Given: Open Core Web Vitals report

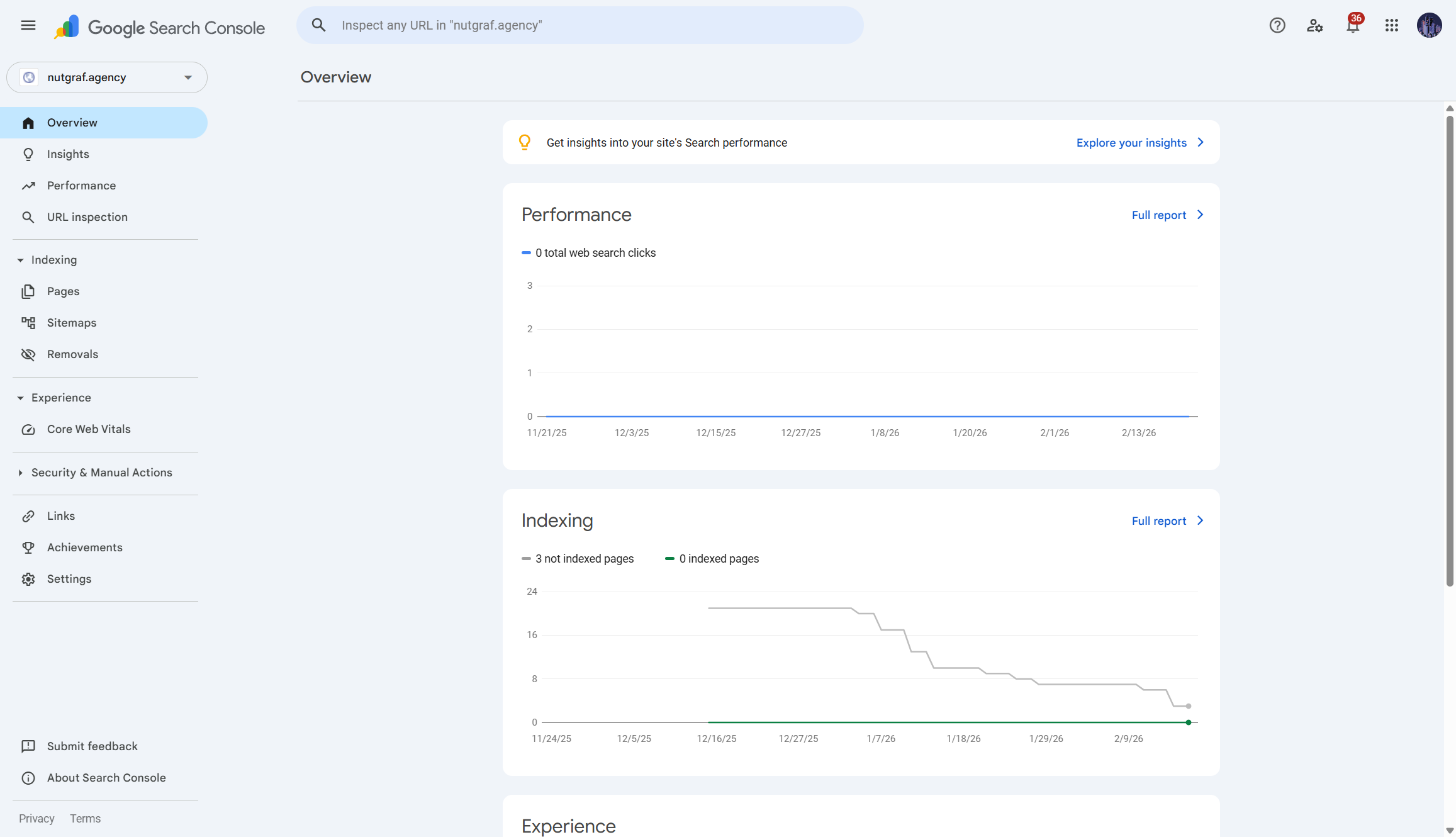Looking at the screenshot, I should click(x=89, y=429).
